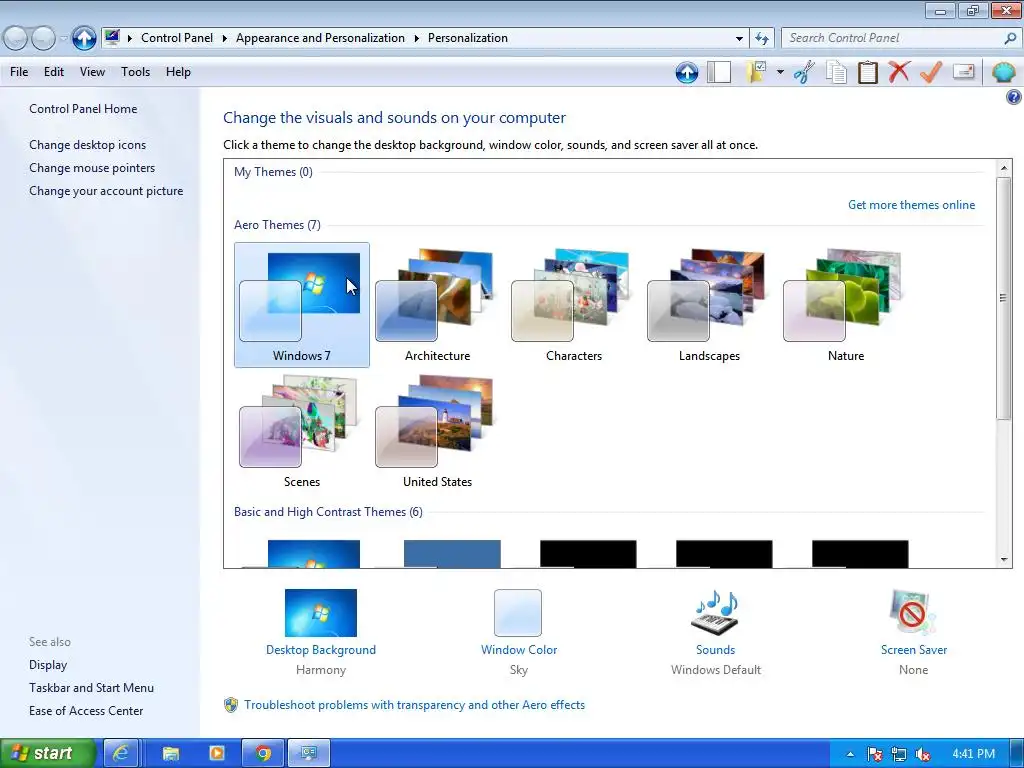Click the folder options icon with checkmark
The image size is (1024, 768).
(757, 72)
